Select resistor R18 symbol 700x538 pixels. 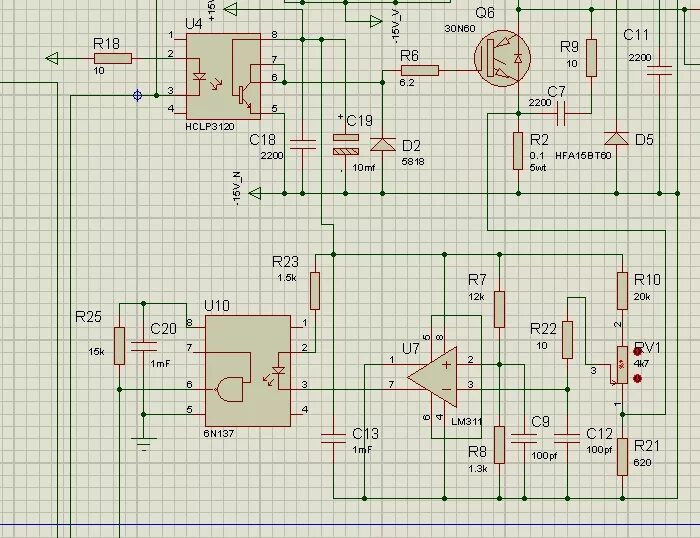[x=113, y=58]
